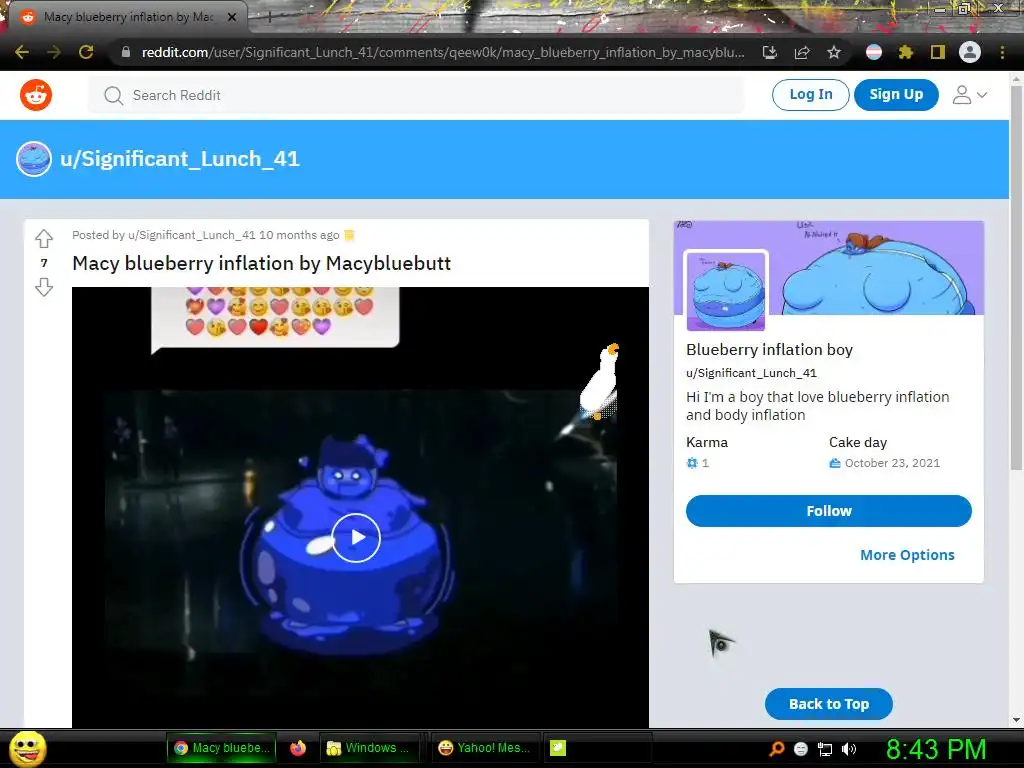Click the volume speaker tray icon

point(849,749)
